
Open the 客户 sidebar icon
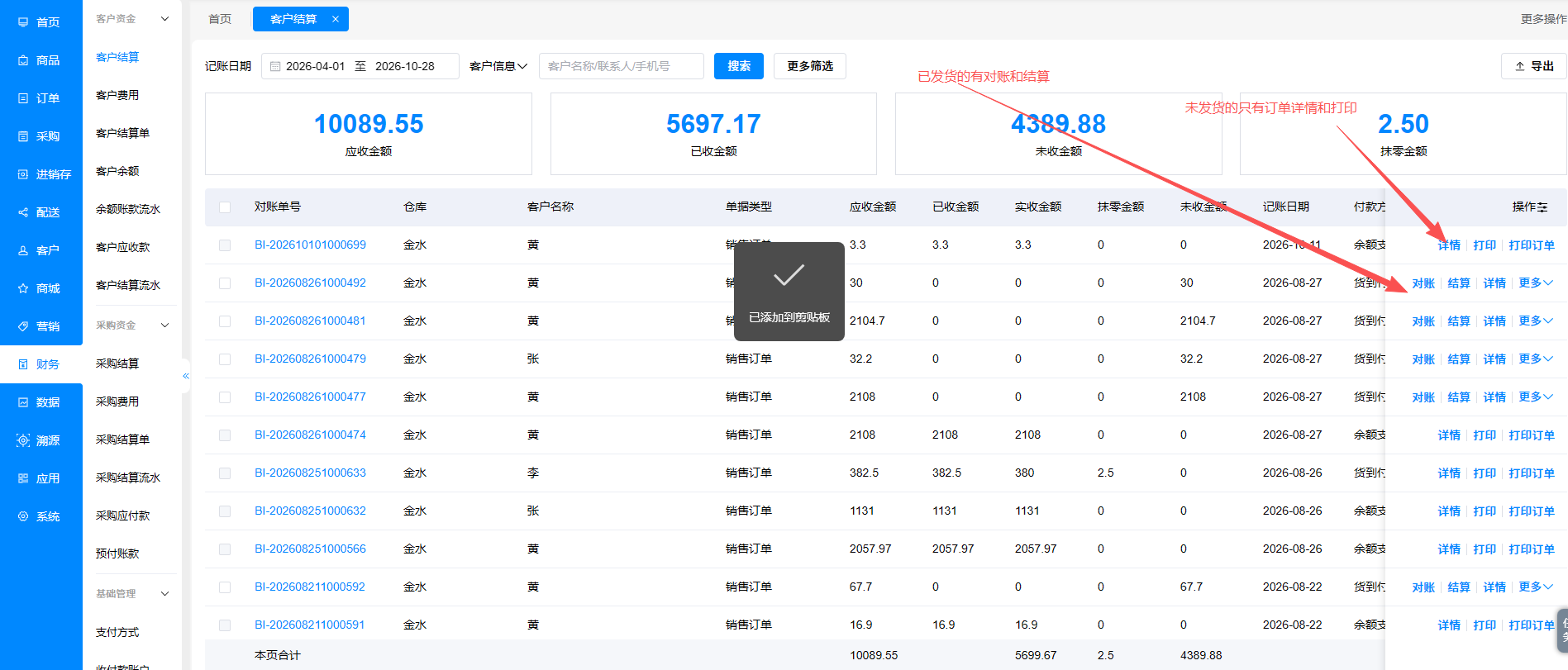pyautogui.click(x=23, y=250)
